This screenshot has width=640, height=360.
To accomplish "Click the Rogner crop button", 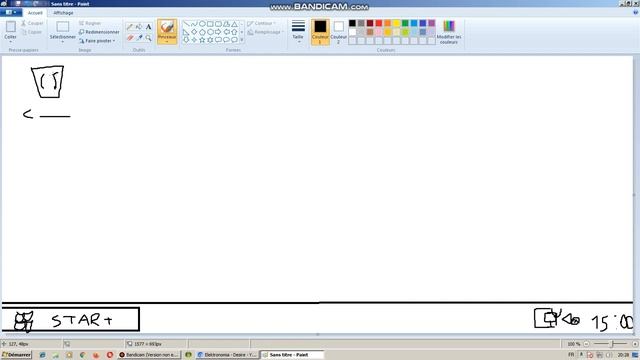I will [90, 23].
